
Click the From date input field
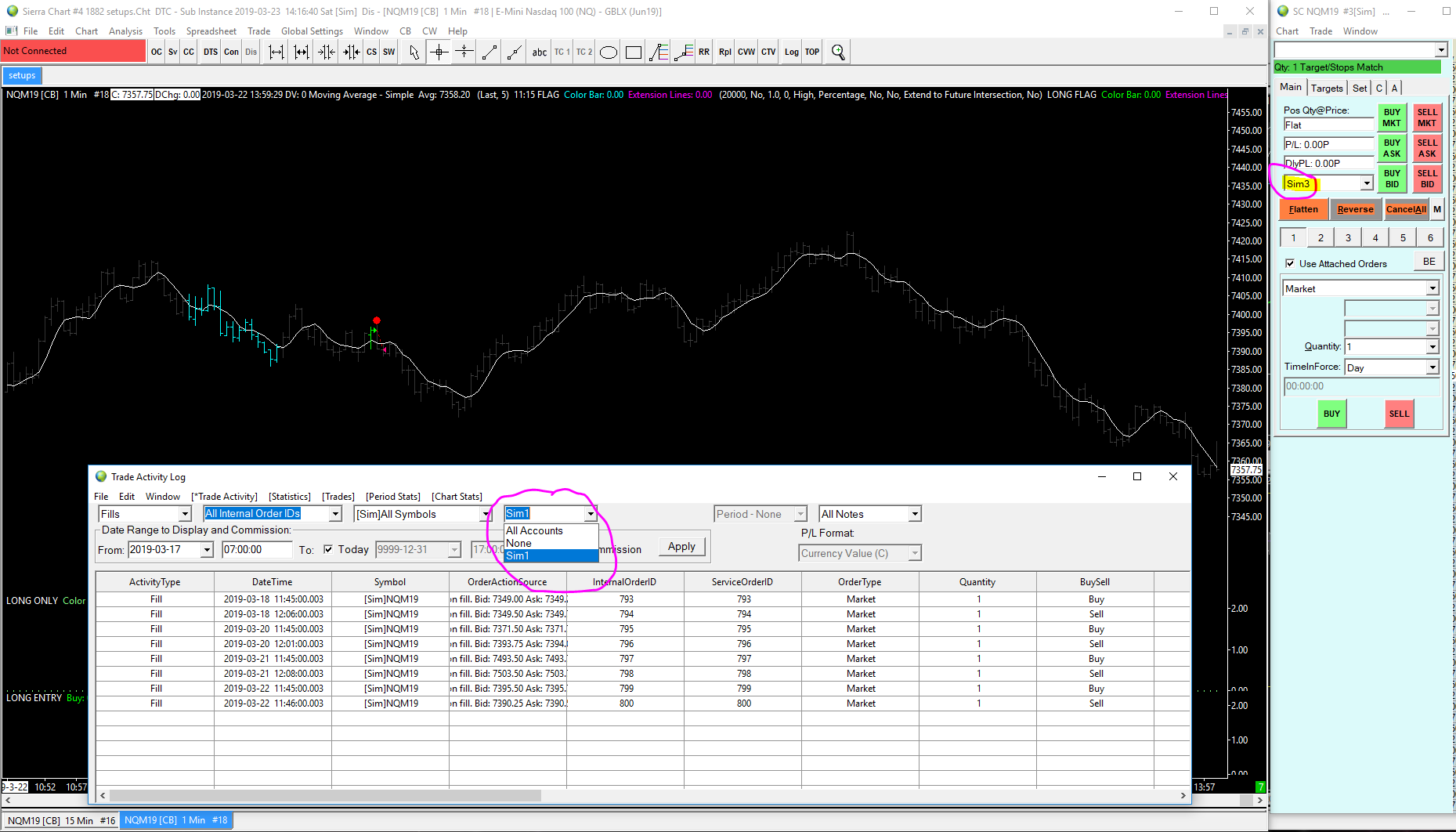click(164, 550)
